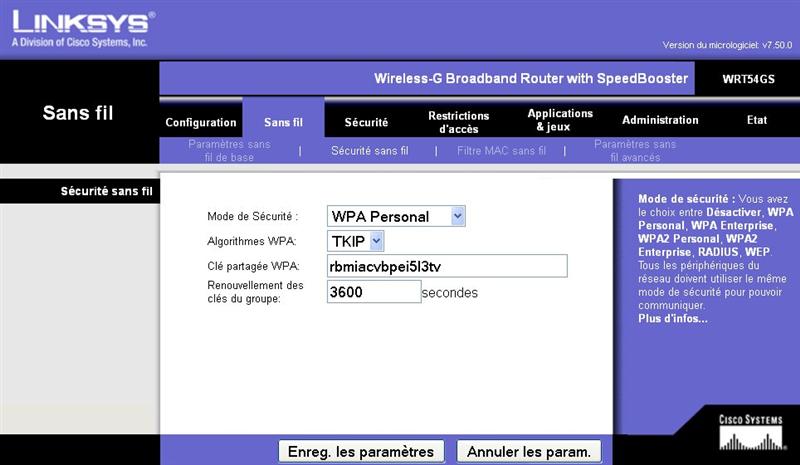The image size is (800, 465).
Task: Click the Mode de Sécurité label
Action: point(253,216)
